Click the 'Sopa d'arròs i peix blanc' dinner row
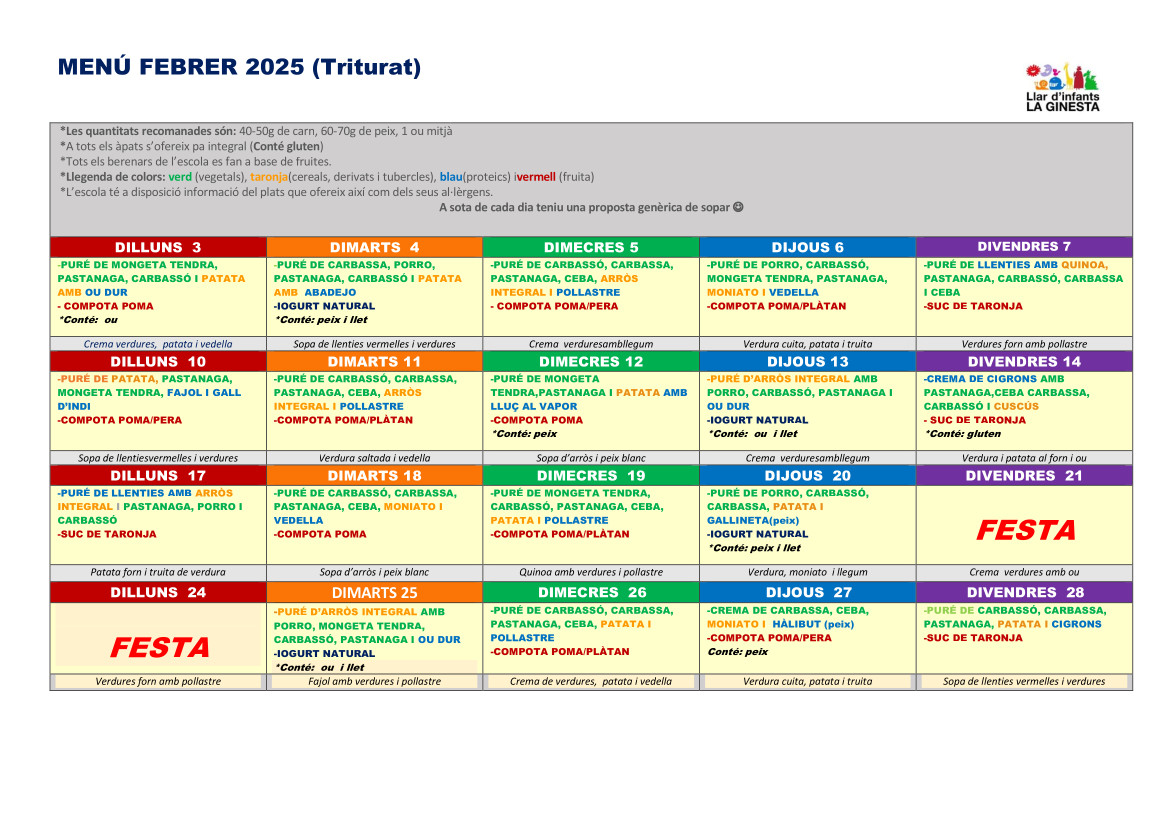Screen dimensions: 1169x826 (590, 458)
